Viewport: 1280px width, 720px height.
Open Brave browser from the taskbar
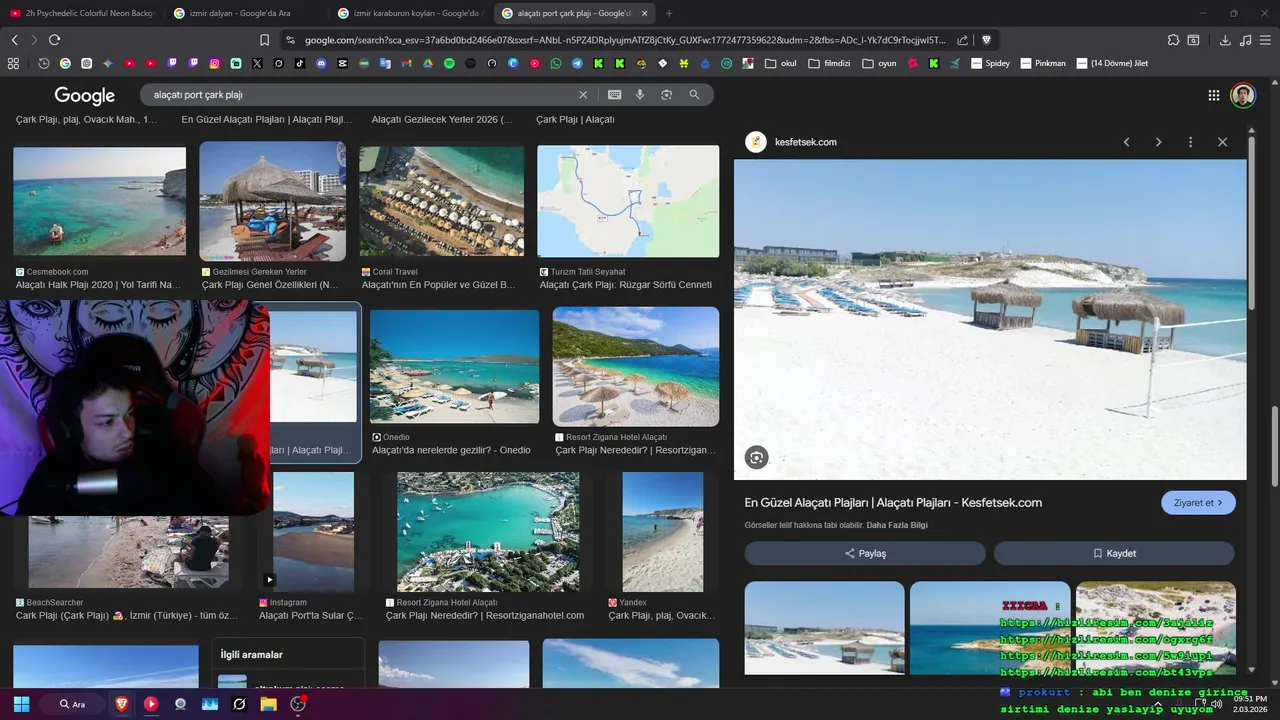tap(122, 704)
